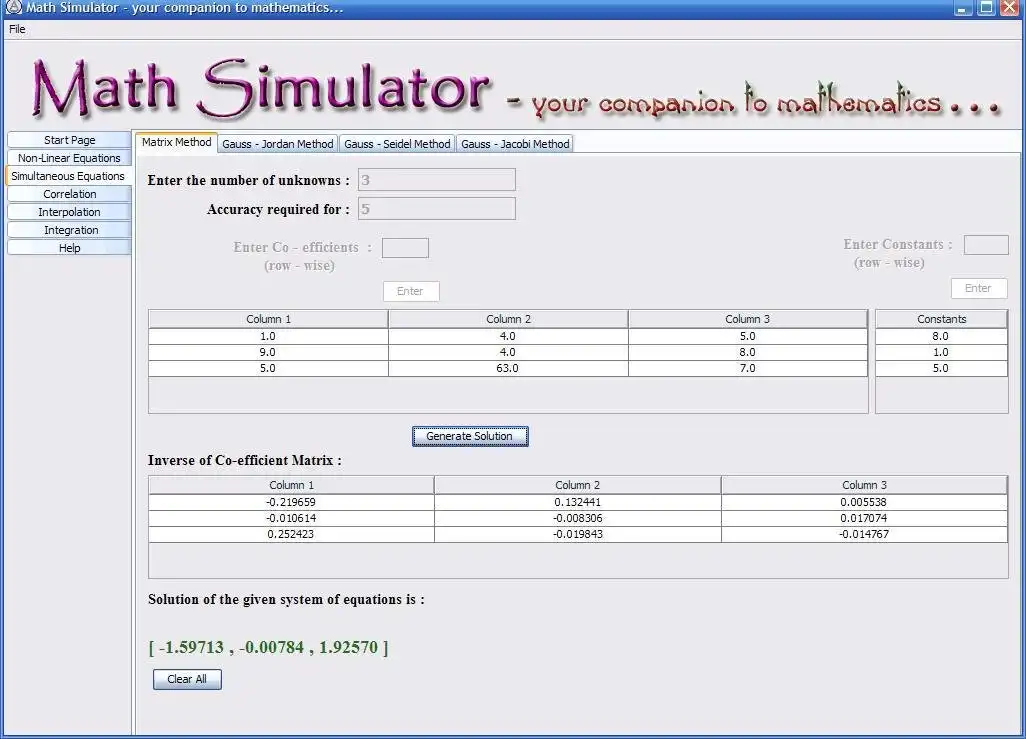Switch to Gauss - Seidel Method tab

pos(397,144)
